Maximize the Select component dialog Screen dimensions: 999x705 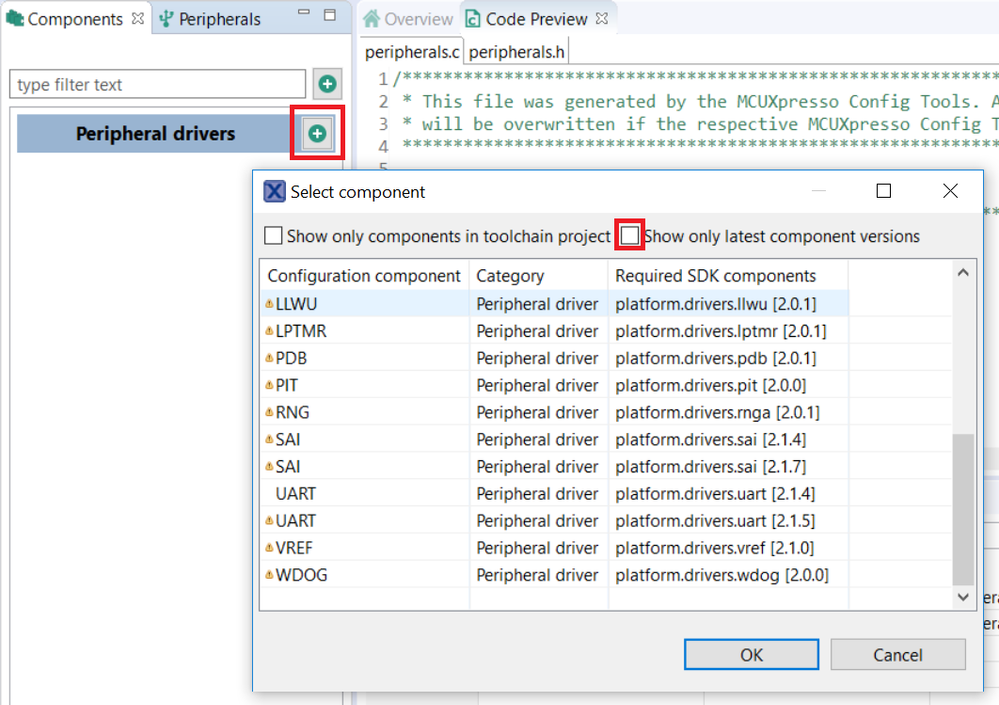(883, 190)
